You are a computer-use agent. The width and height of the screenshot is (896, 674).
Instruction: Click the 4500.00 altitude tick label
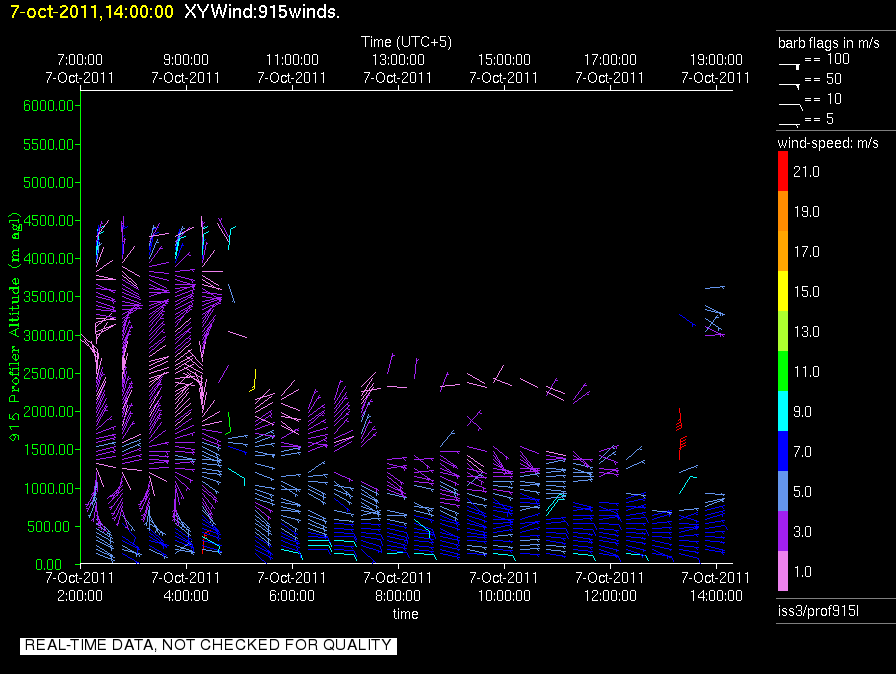point(49,220)
